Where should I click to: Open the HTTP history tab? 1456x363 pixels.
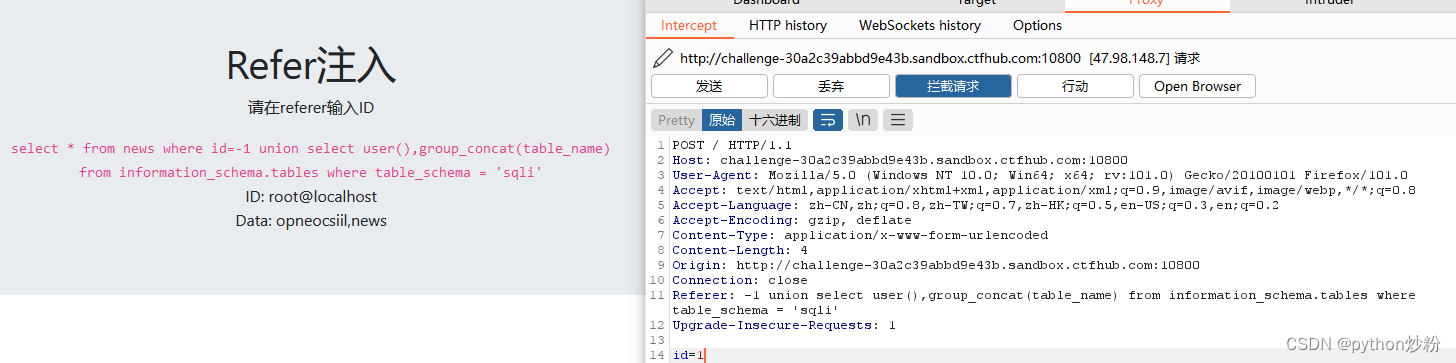(x=788, y=25)
